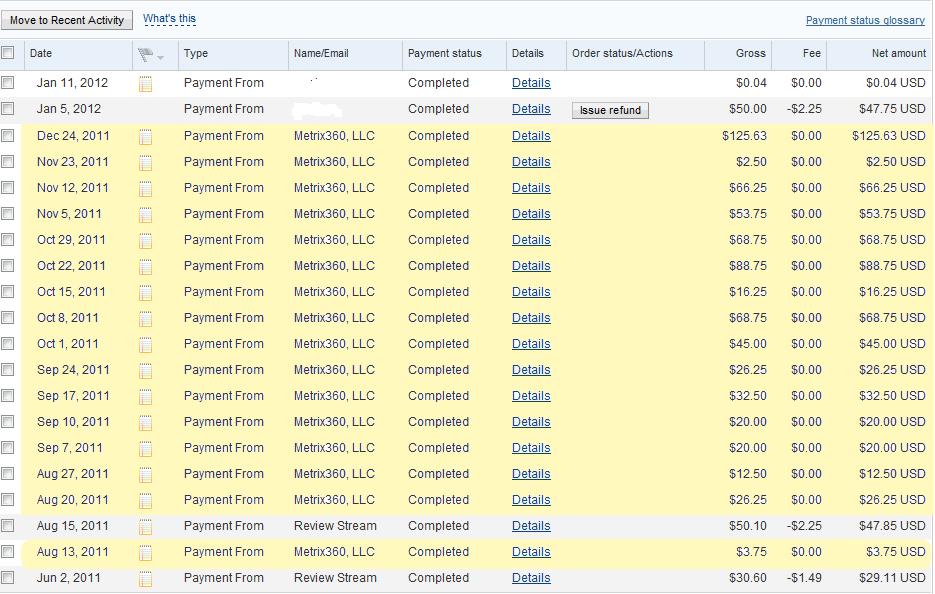Viewport: 935px width, 594px height.
Task: Open the note icon for the Dec 24, 2011 transaction
Action: point(146,135)
